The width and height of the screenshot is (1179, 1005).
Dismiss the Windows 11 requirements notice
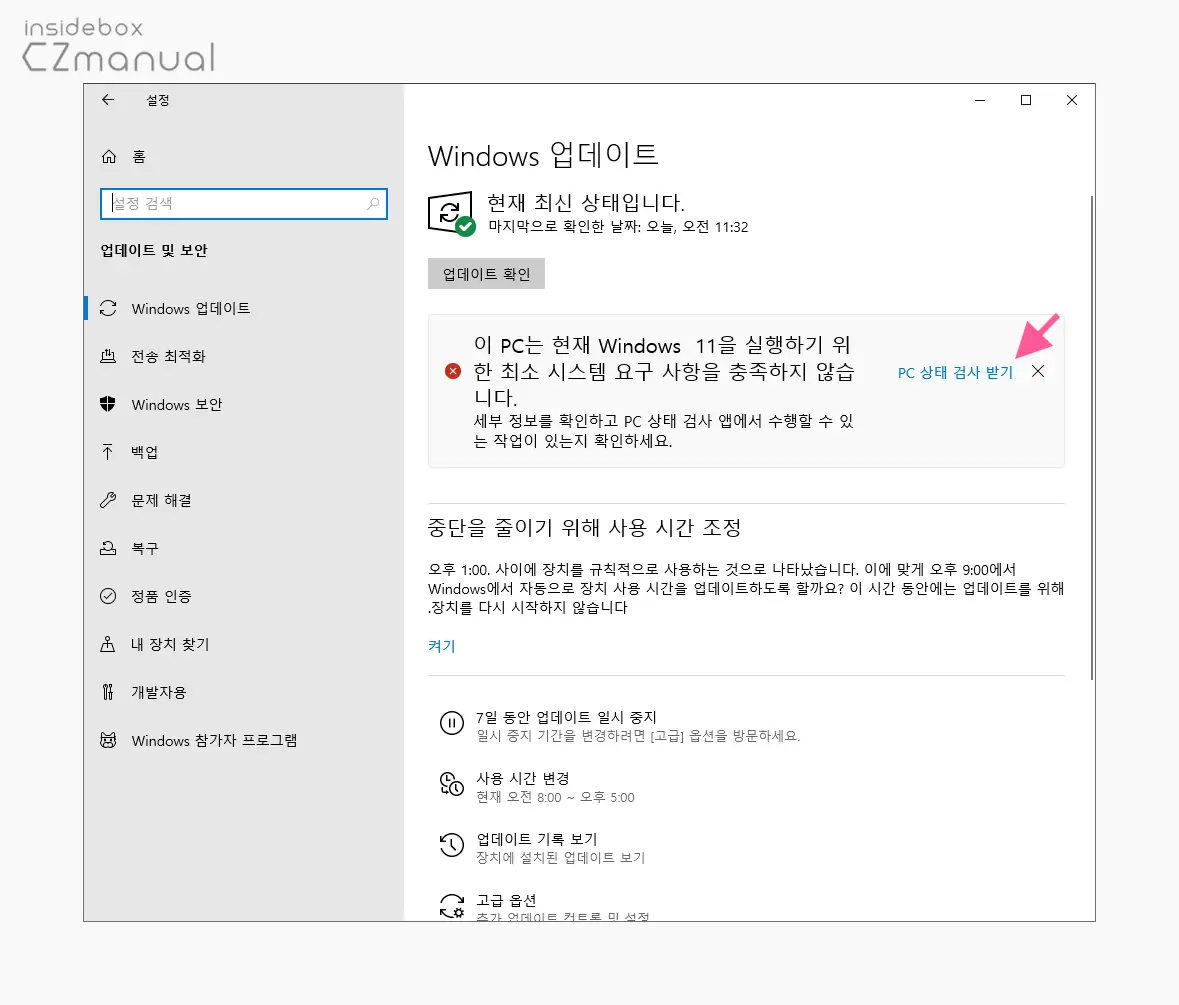(x=1038, y=371)
